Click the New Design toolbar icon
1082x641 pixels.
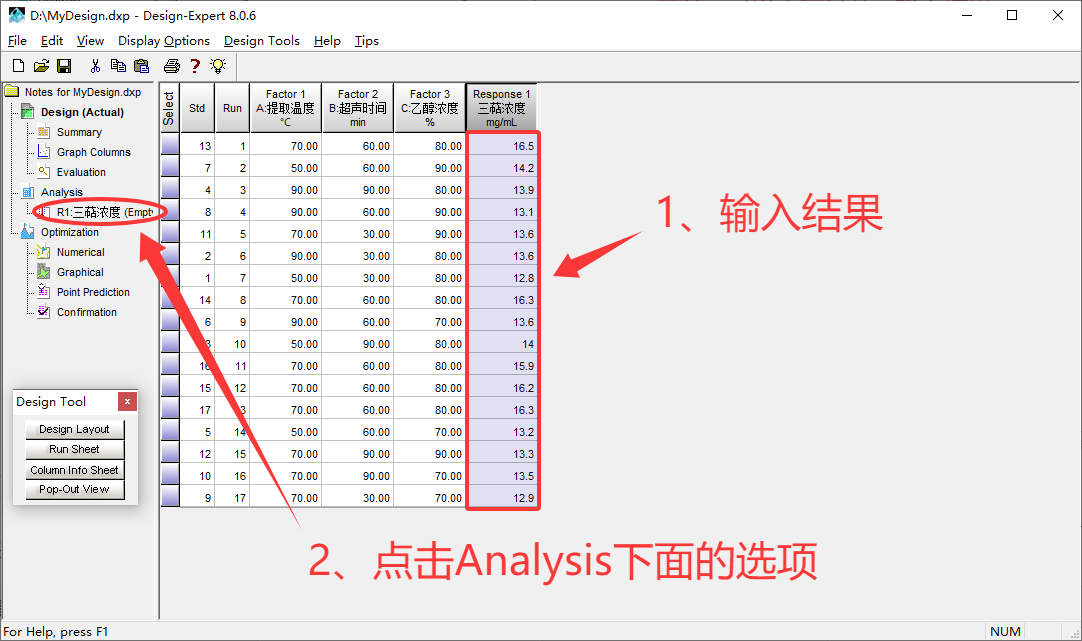coord(17,66)
